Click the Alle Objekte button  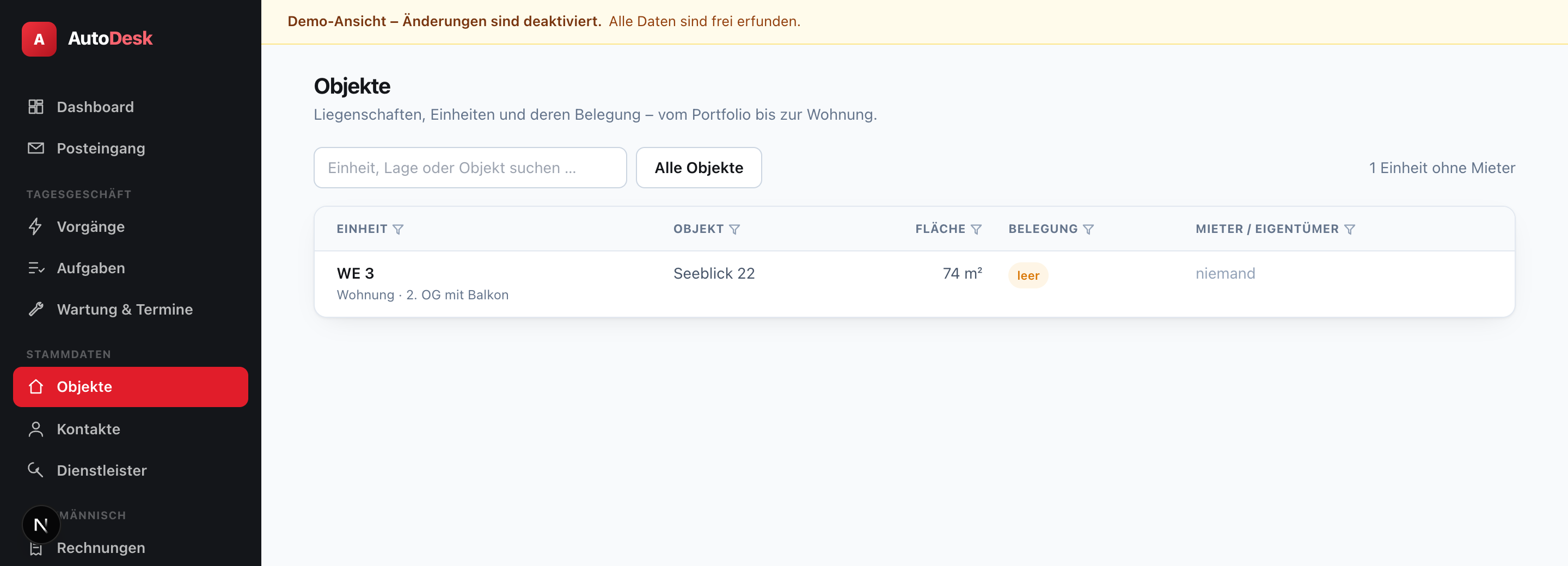699,168
